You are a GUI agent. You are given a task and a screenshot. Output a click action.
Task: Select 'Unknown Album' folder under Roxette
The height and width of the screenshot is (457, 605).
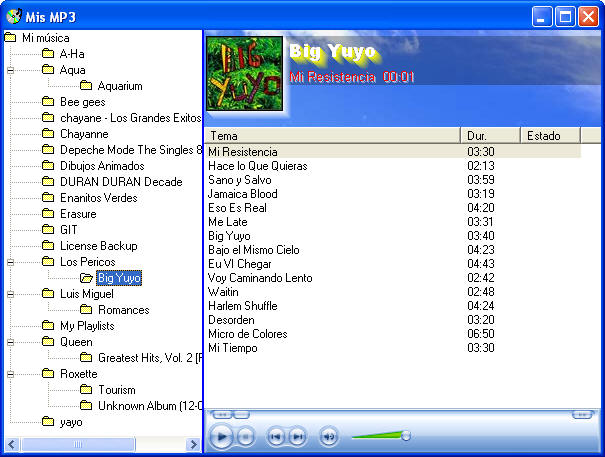[150, 406]
